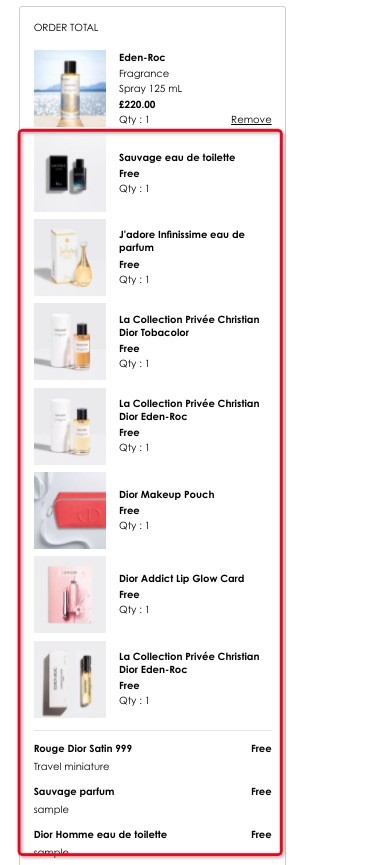Remove Eden-Roc fragrance from order
389x865 pixels.
click(251, 119)
